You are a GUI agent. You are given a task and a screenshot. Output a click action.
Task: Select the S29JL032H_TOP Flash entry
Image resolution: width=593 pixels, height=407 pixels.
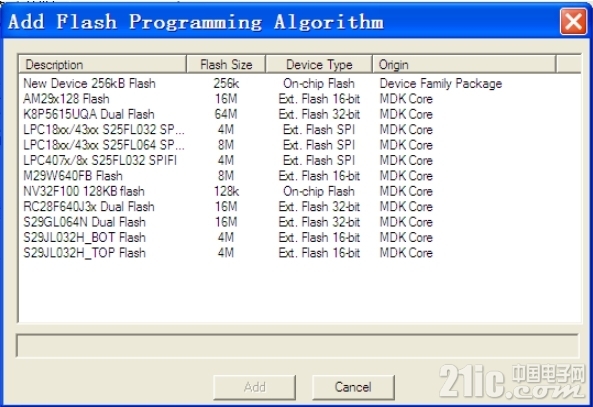tap(84, 253)
